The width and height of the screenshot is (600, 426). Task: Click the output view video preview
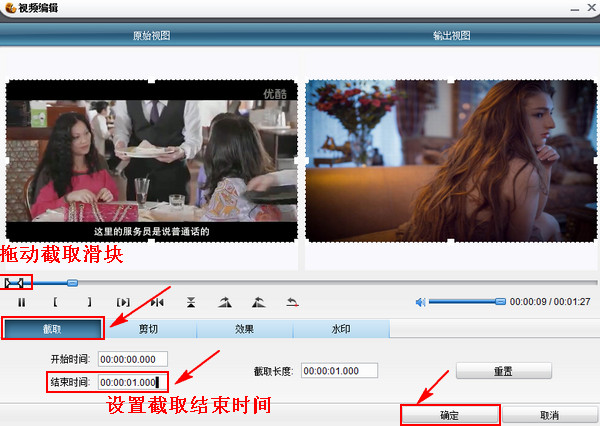(451, 161)
